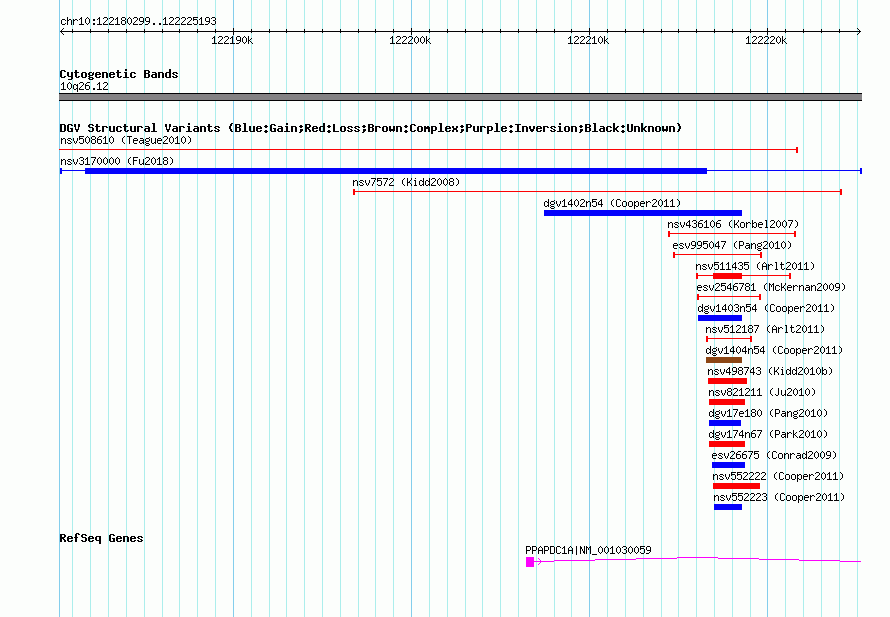The width and height of the screenshot is (890, 617).
Task: Select nsv552222 (Cooper2011) variant label
Action: click(x=778, y=476)
